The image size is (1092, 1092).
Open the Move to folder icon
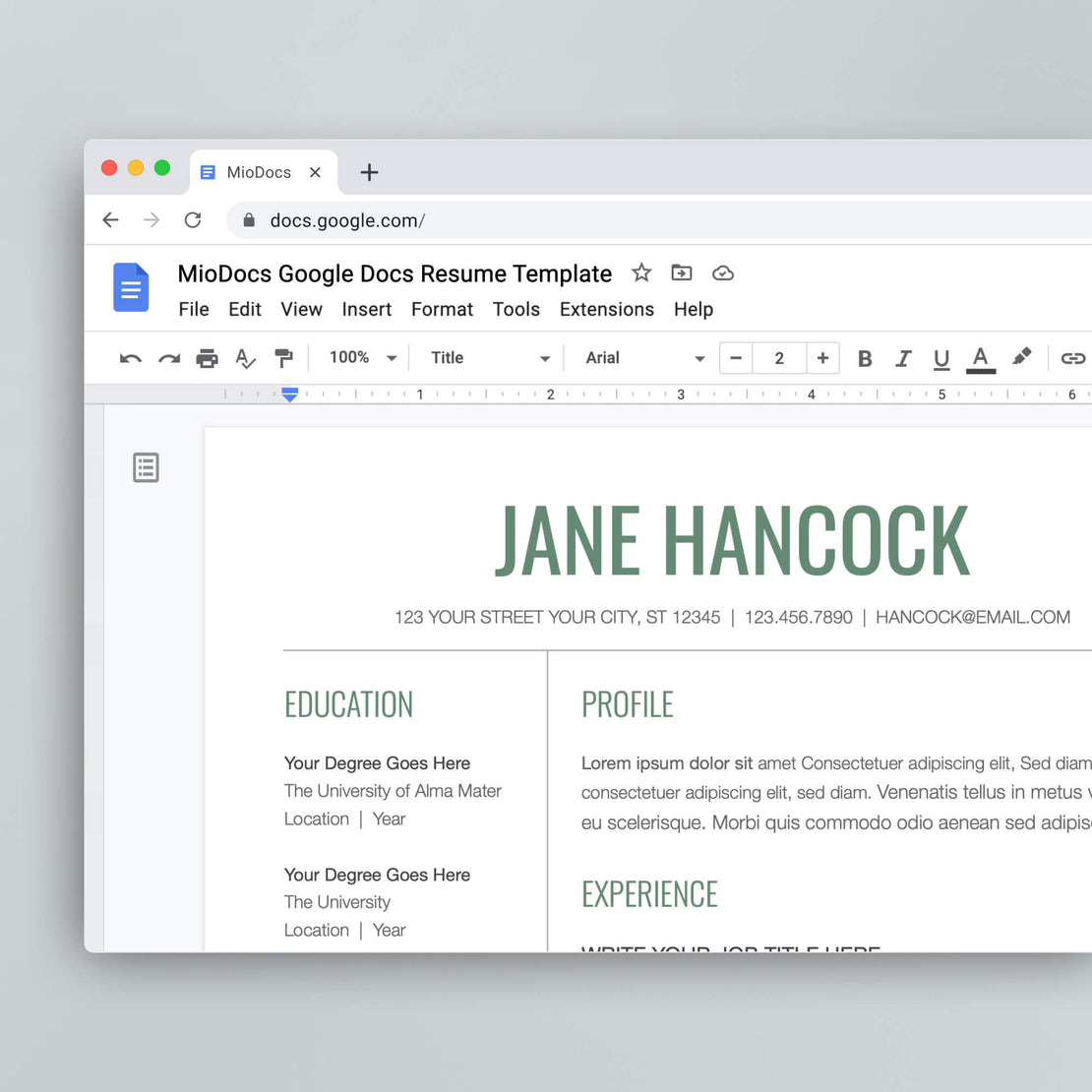681,273
